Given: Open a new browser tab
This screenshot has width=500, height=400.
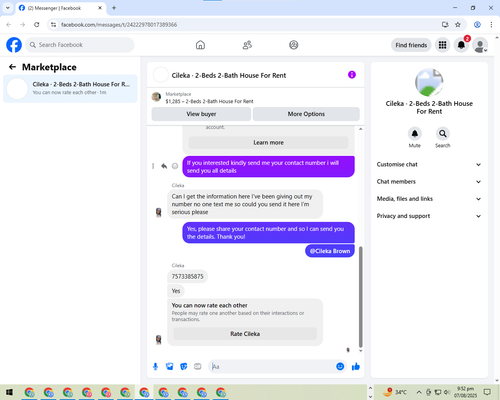Looking at the screenshot, I should click(x=114, y=8).
